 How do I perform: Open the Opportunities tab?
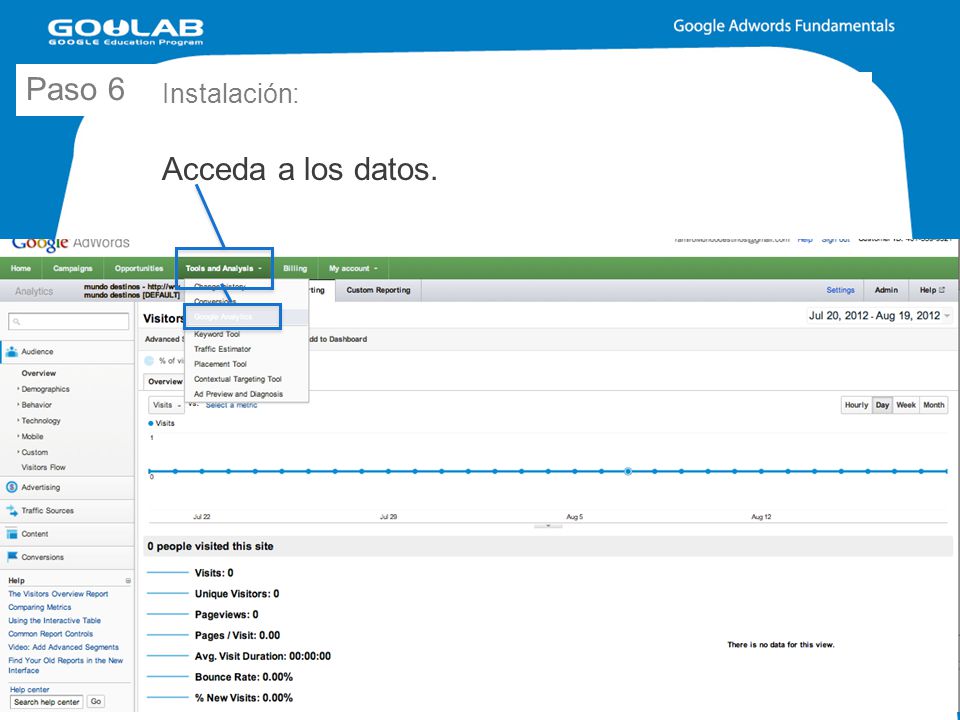coord(139,268)
